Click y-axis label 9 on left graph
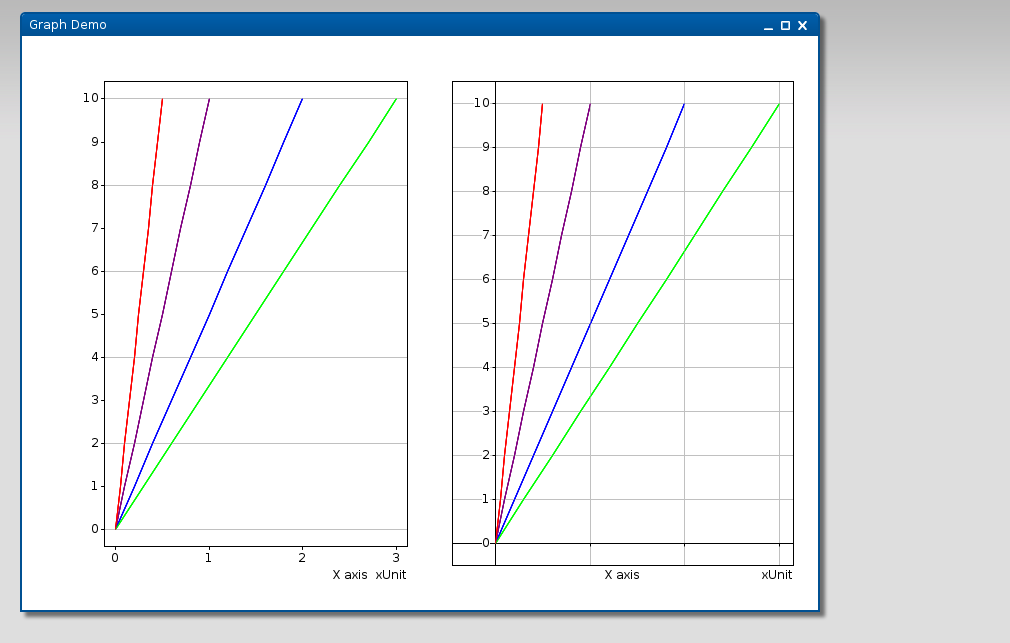 (95, 142)
